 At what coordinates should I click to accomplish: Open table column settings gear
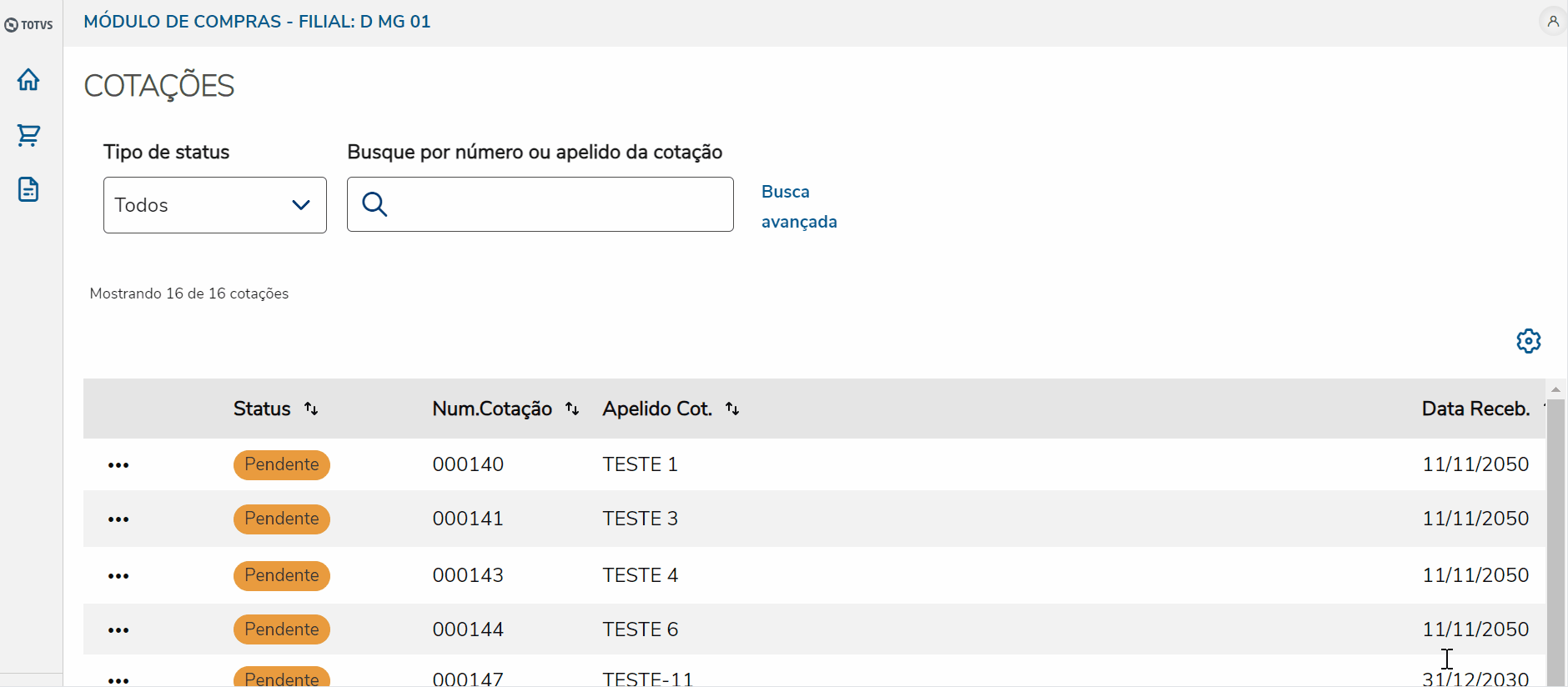click(x=1528, y=341)
